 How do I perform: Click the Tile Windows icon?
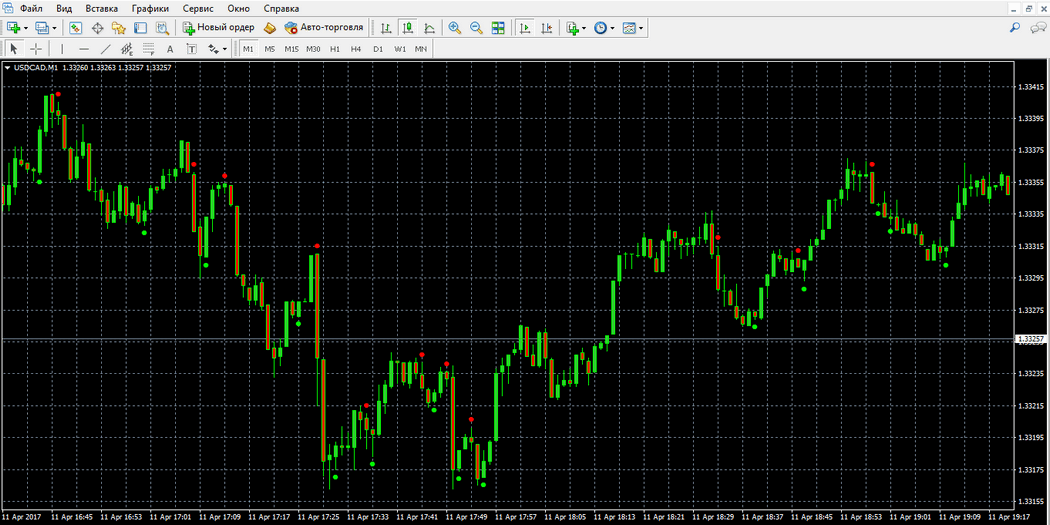tap(498, 28)
